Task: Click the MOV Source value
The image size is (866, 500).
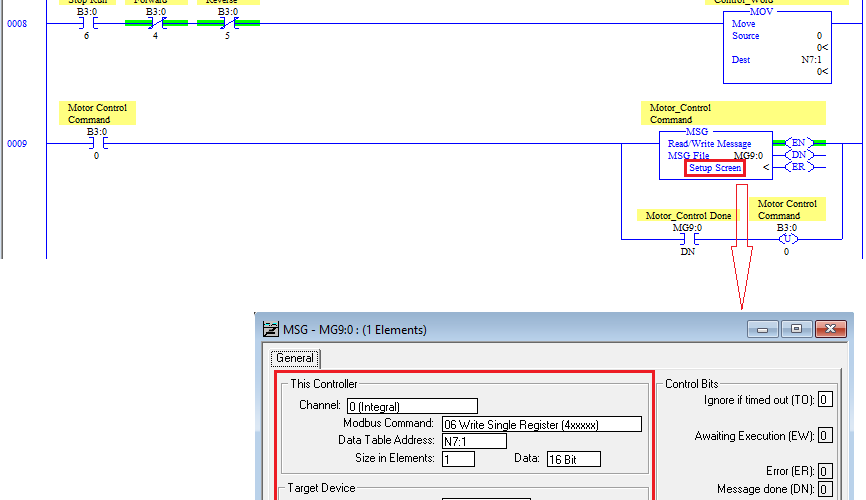Action: (x=819, y=36)
